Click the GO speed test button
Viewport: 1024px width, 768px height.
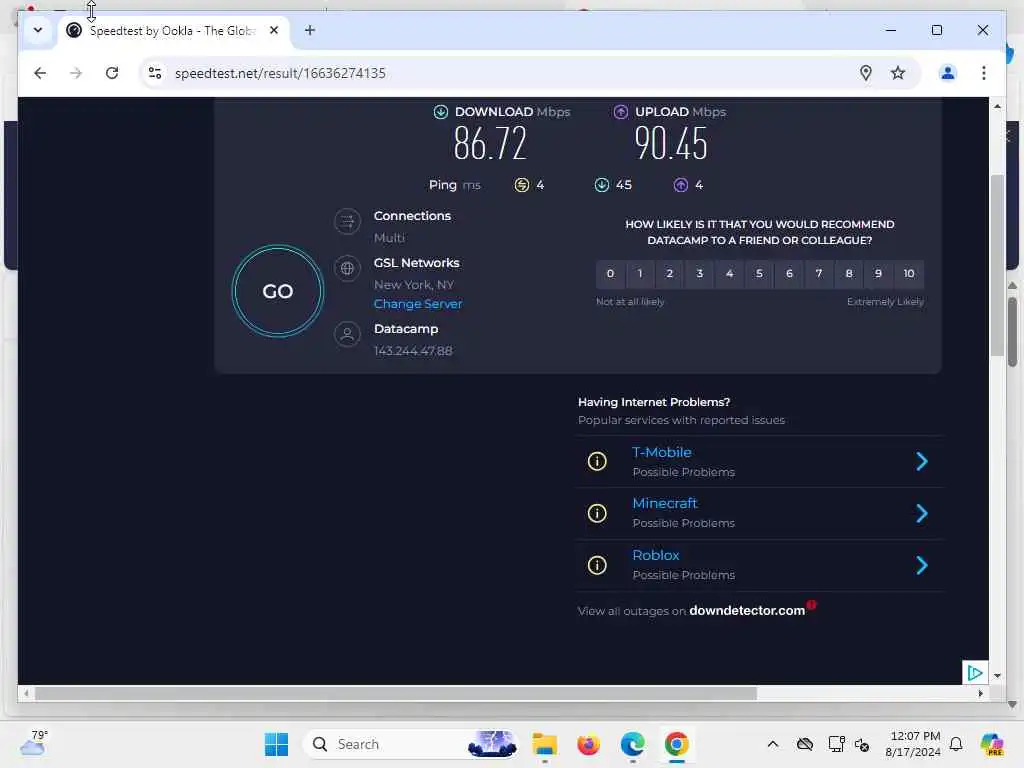[x=278, y=291]
